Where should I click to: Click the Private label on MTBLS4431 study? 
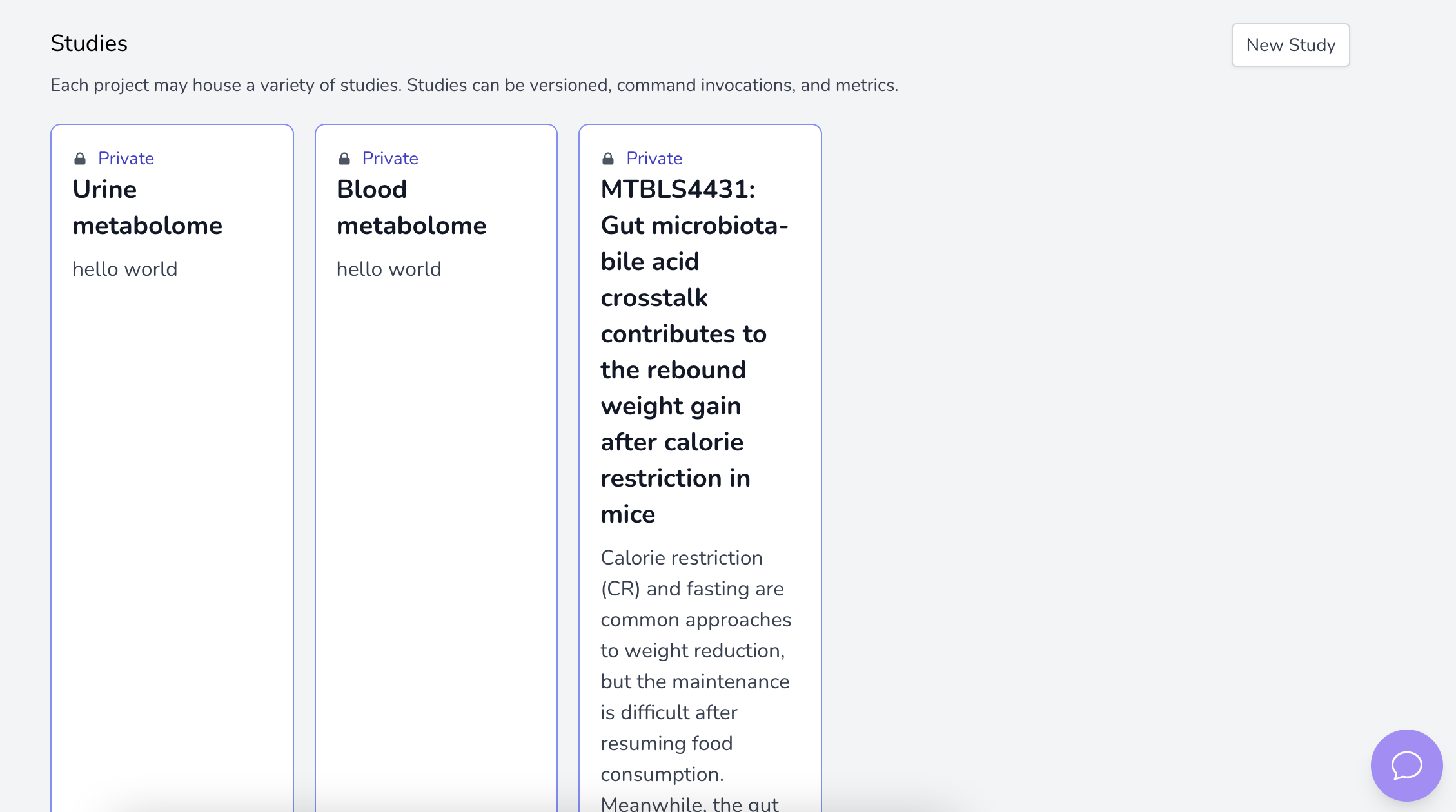(654, 159)
